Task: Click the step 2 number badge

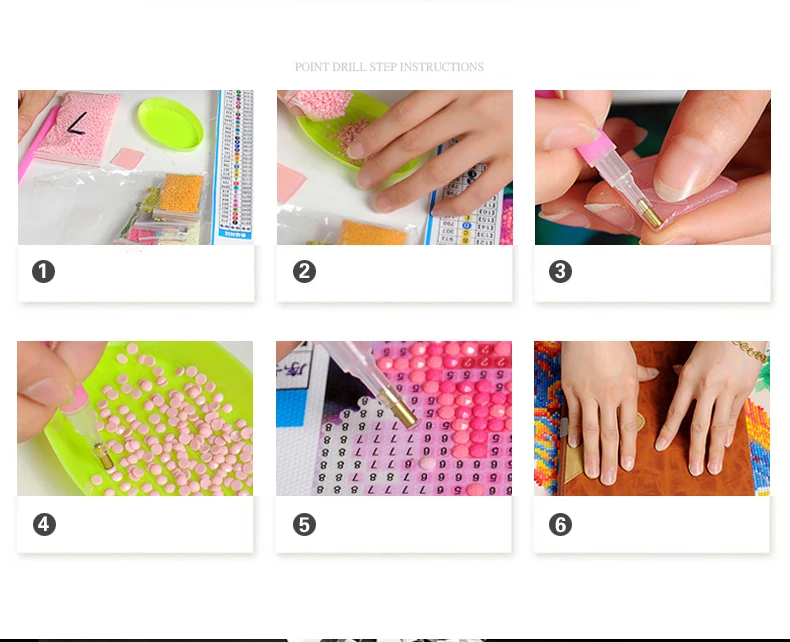Action: point(304,272)
